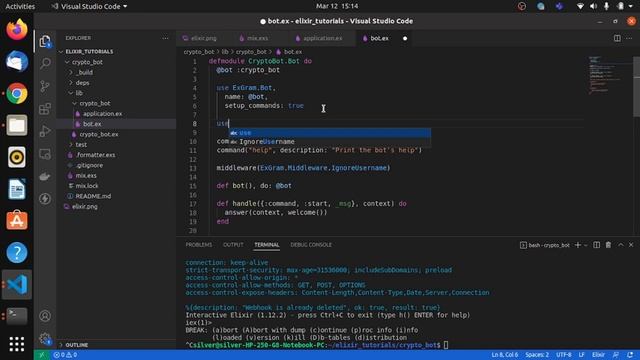The width and height of the screenshot is (640, 360).
Task: Switch to the DEBUG CONSOLE tab
Action: pos(311,245)
